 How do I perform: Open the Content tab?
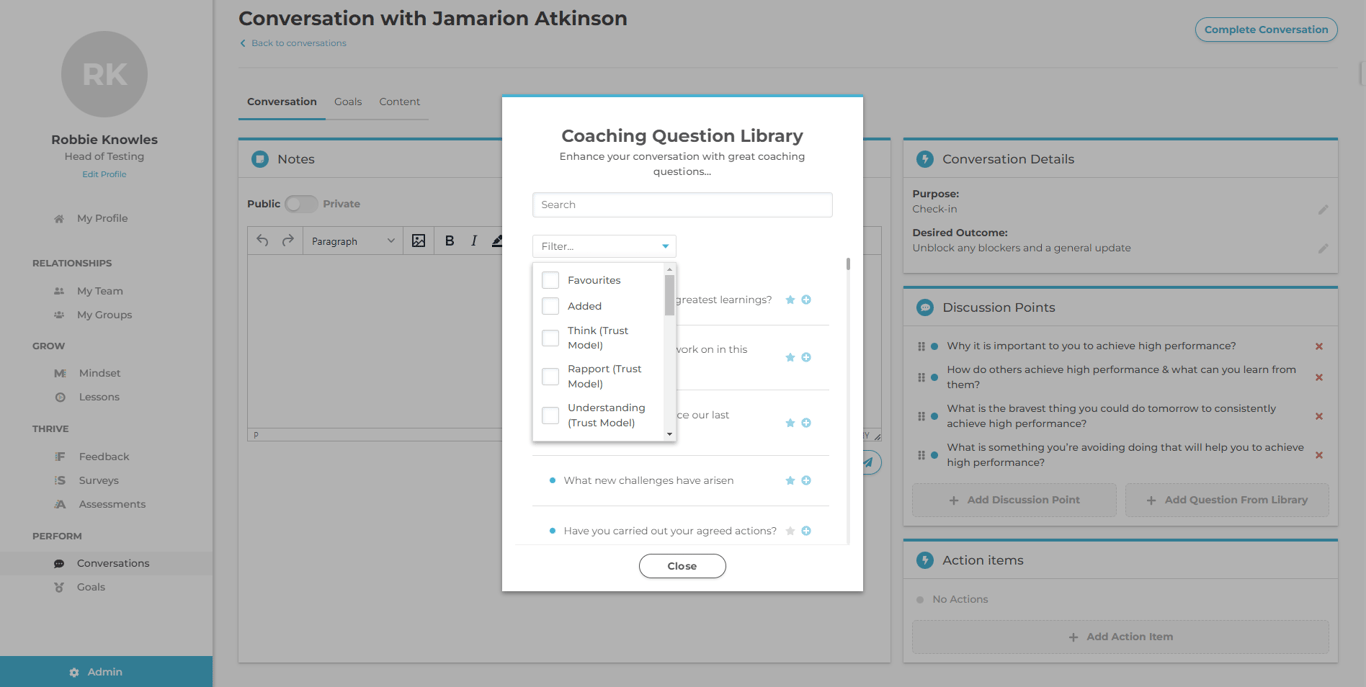(399, 102)
